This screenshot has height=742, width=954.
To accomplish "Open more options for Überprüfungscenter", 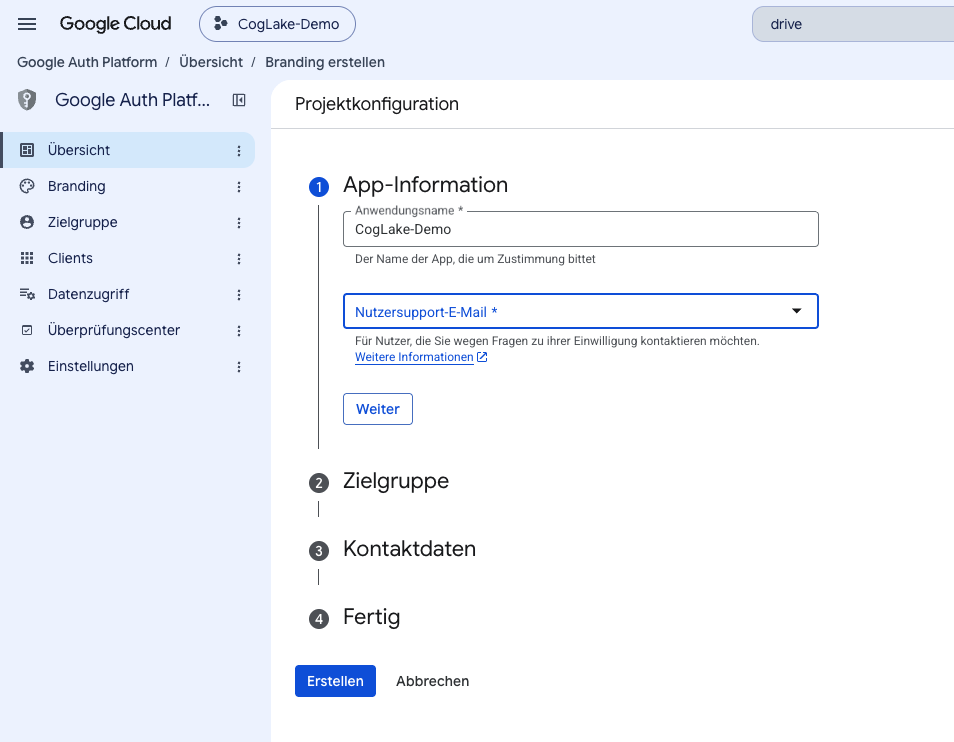I will (x=239, y=331).
